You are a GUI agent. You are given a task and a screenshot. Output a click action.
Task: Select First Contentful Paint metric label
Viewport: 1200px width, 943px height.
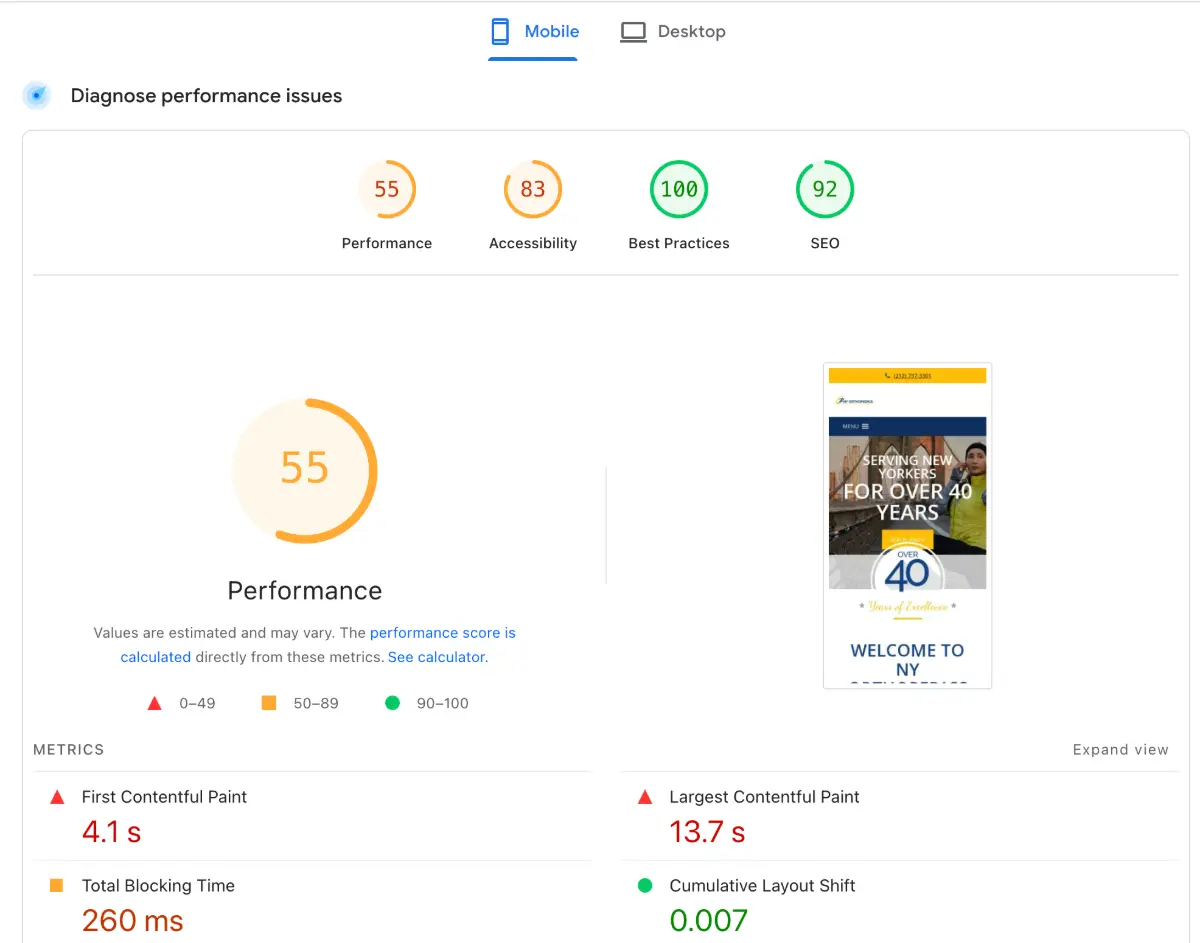pos(164,797)
